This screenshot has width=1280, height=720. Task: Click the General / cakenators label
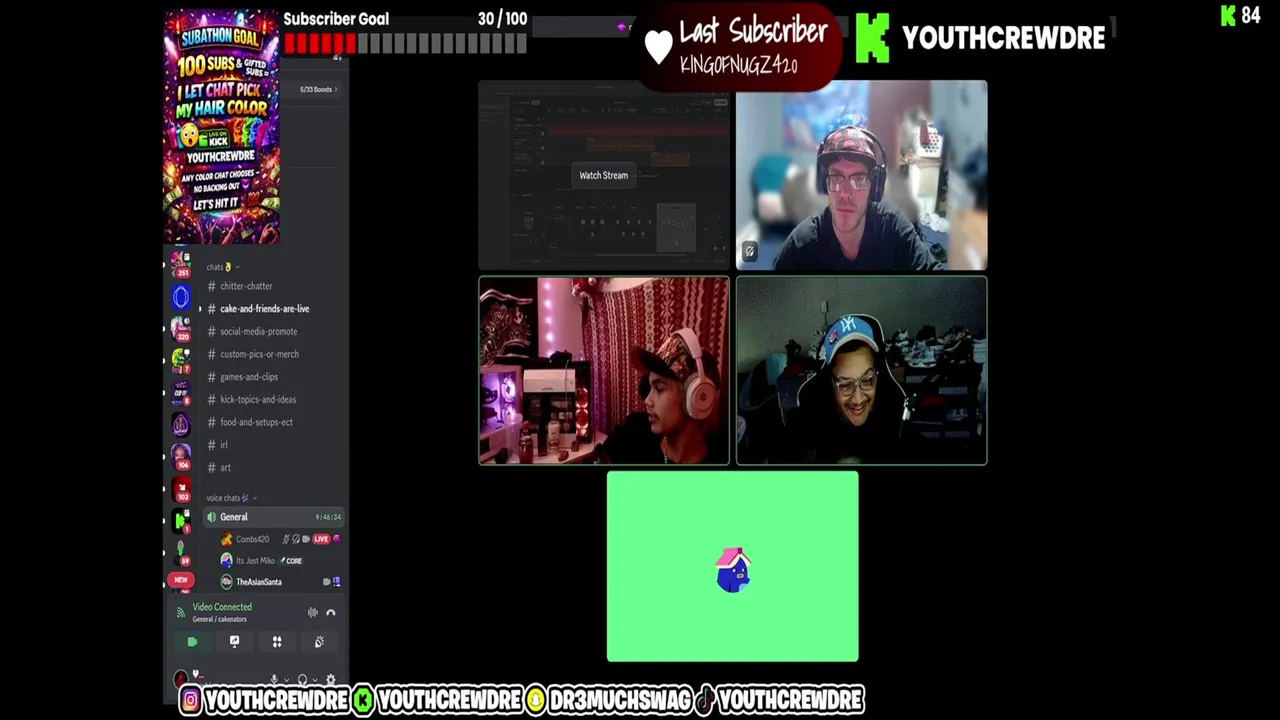click(x=219, y=619)
